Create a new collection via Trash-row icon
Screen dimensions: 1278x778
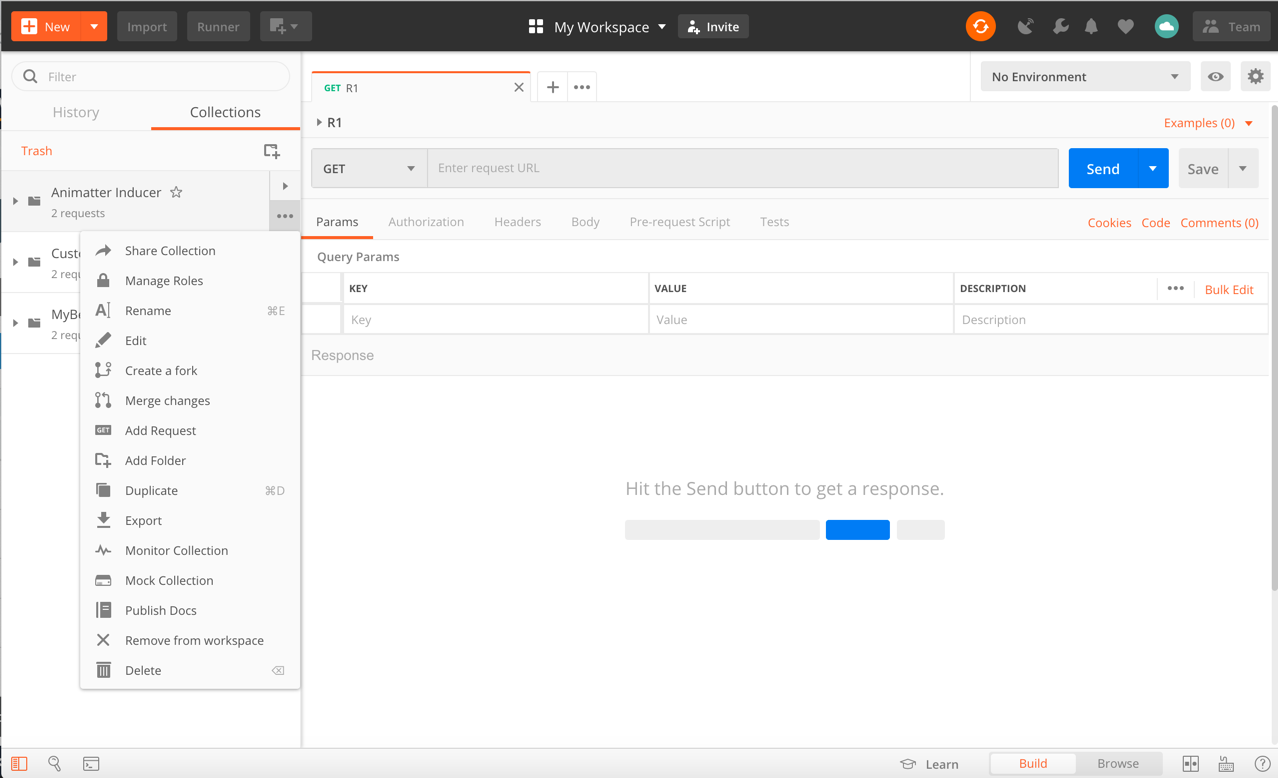pos(272,151)
